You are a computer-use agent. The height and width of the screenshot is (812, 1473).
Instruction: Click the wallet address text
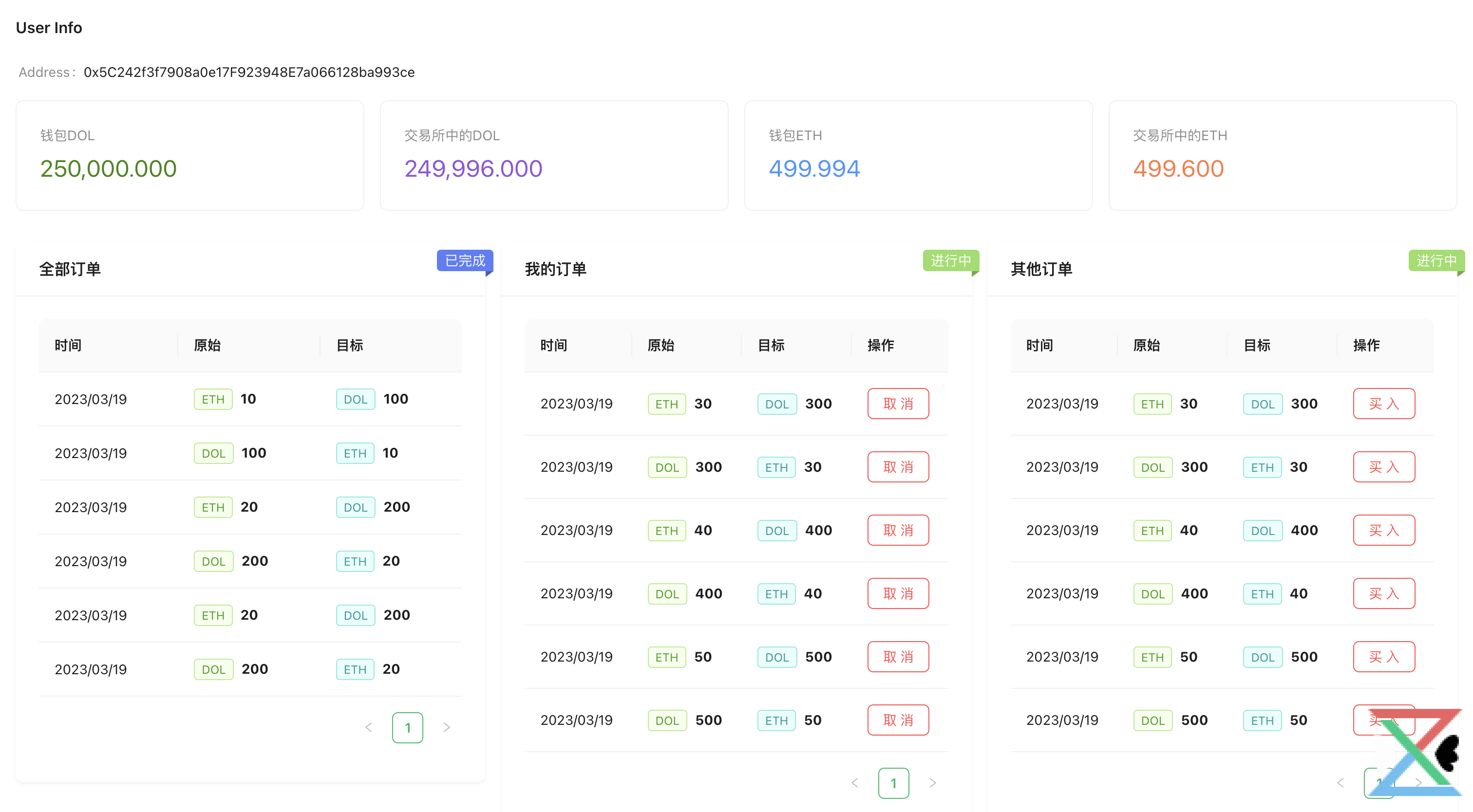pos(249,73)
